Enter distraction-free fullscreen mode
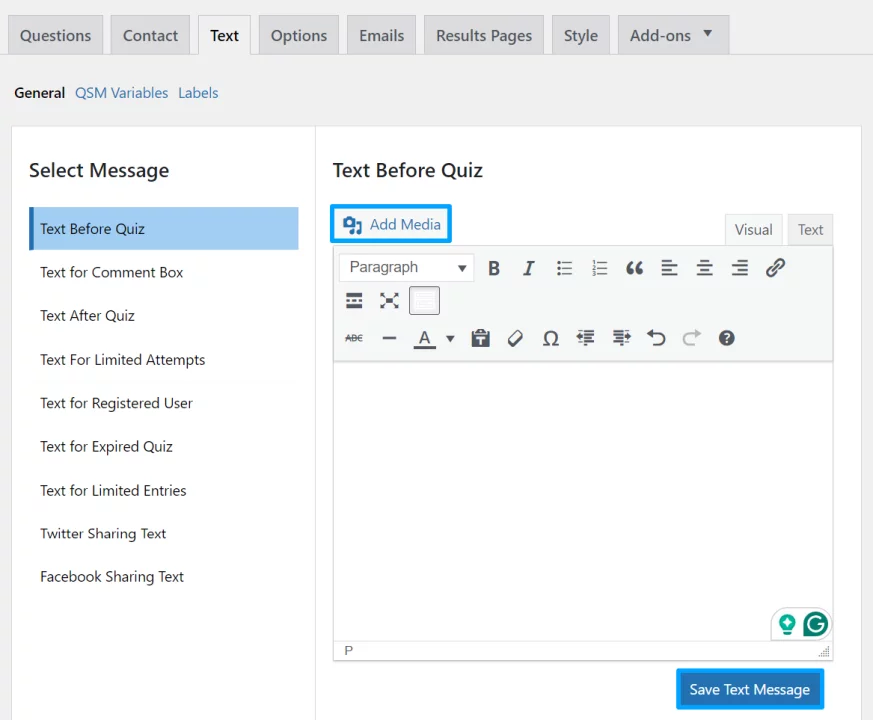This screenshot has height=720, width=873. (389, 300)
